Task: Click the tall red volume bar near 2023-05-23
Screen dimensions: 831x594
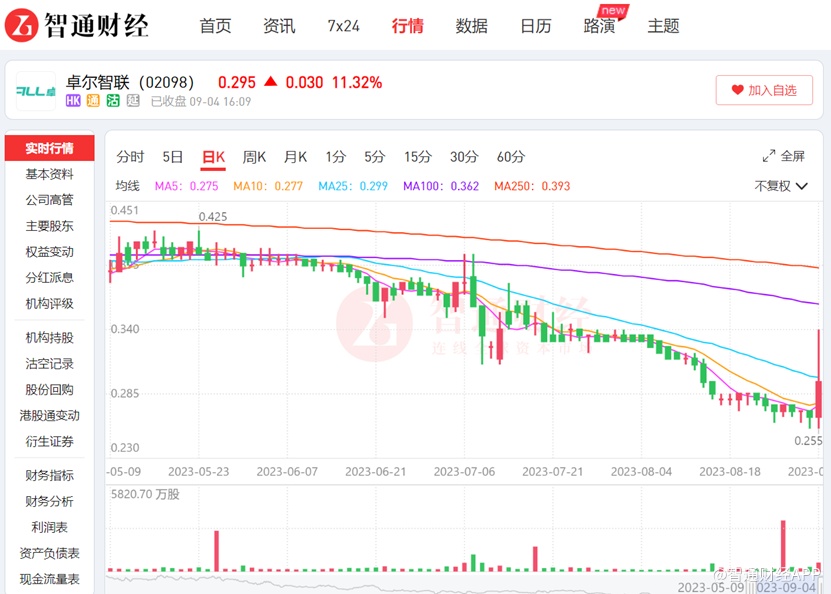Action: 216,551
